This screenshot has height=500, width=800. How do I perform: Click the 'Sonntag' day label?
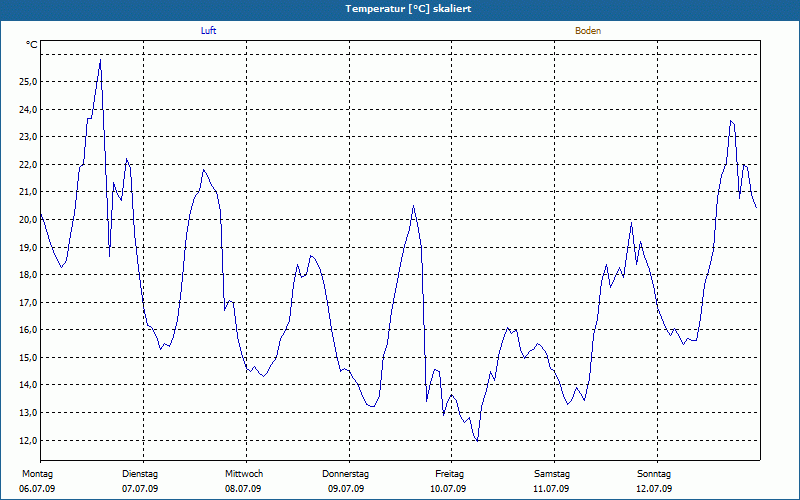coord(654,474)
